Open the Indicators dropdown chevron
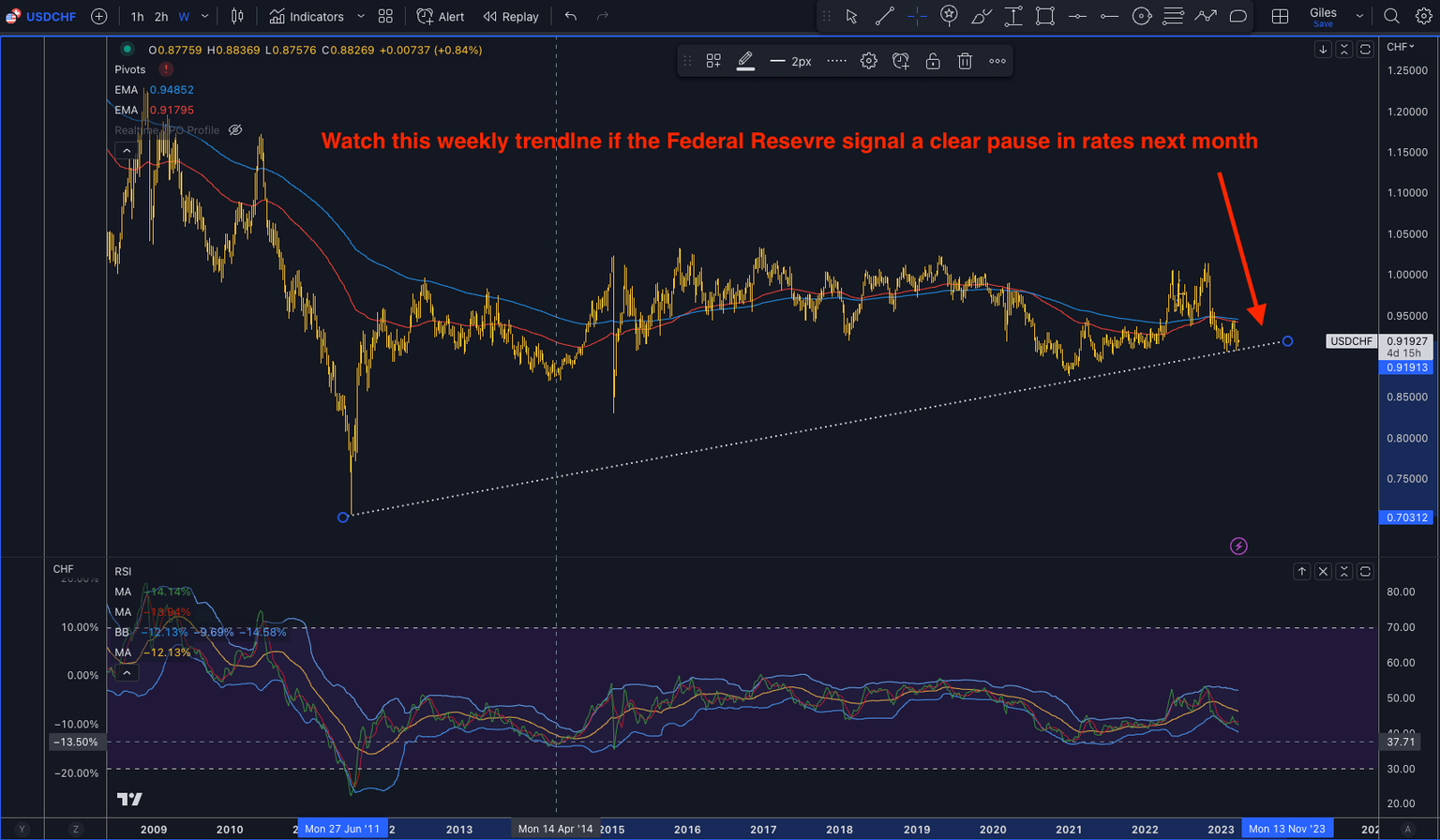The width and height of the screenshot is (1440, 840). pos(360,16)
